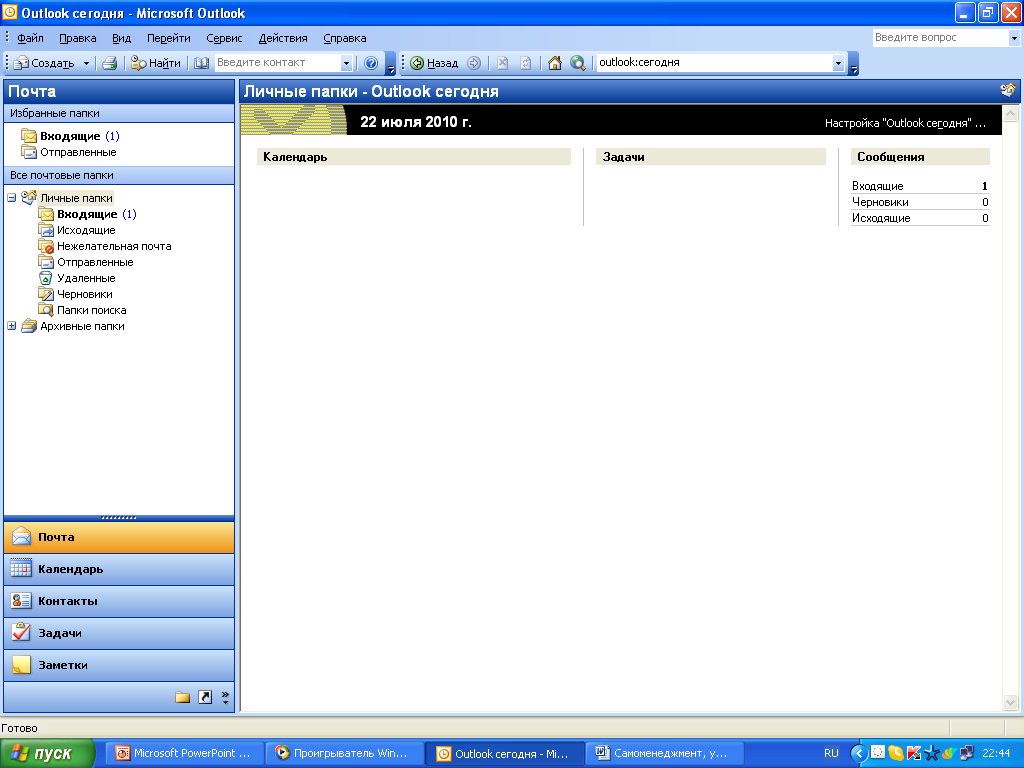This screenshot has width=1024, height=768.
Task: Open the Удаленные folder
Action: (x=76, y=278)
